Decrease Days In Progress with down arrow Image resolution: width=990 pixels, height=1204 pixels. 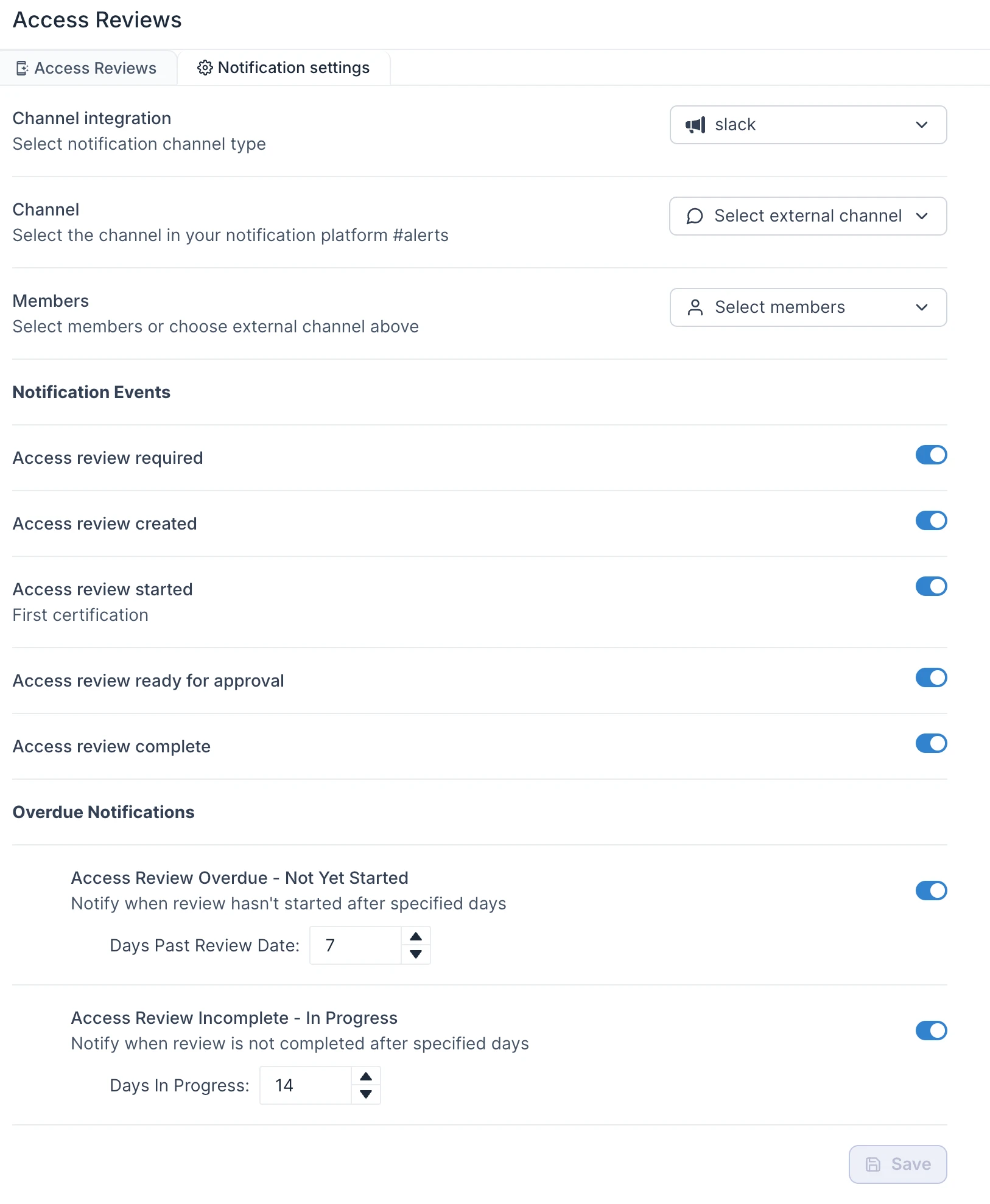(x=366, y=1094)
